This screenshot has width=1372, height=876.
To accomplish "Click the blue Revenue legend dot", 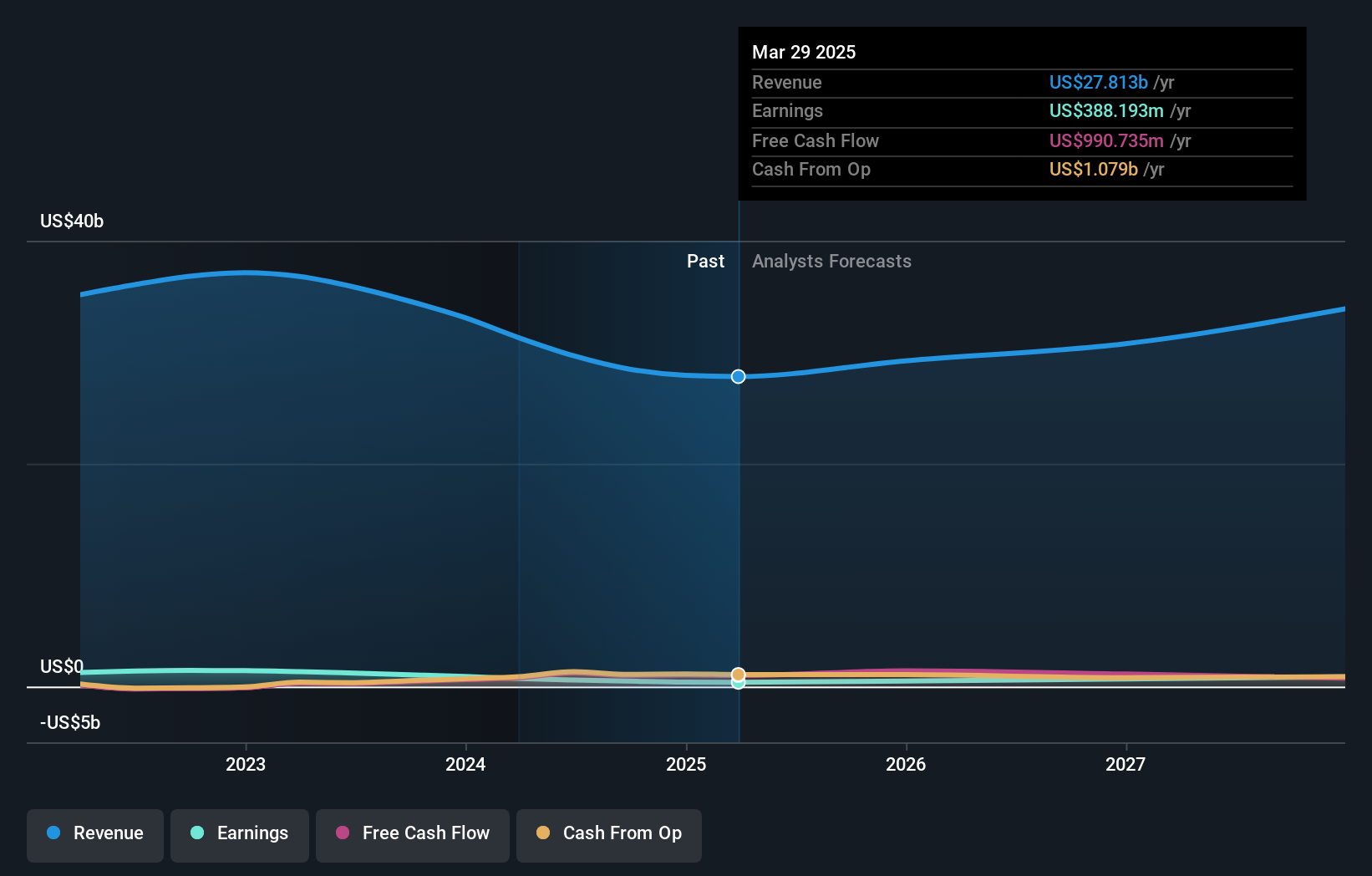I will 53,833.
